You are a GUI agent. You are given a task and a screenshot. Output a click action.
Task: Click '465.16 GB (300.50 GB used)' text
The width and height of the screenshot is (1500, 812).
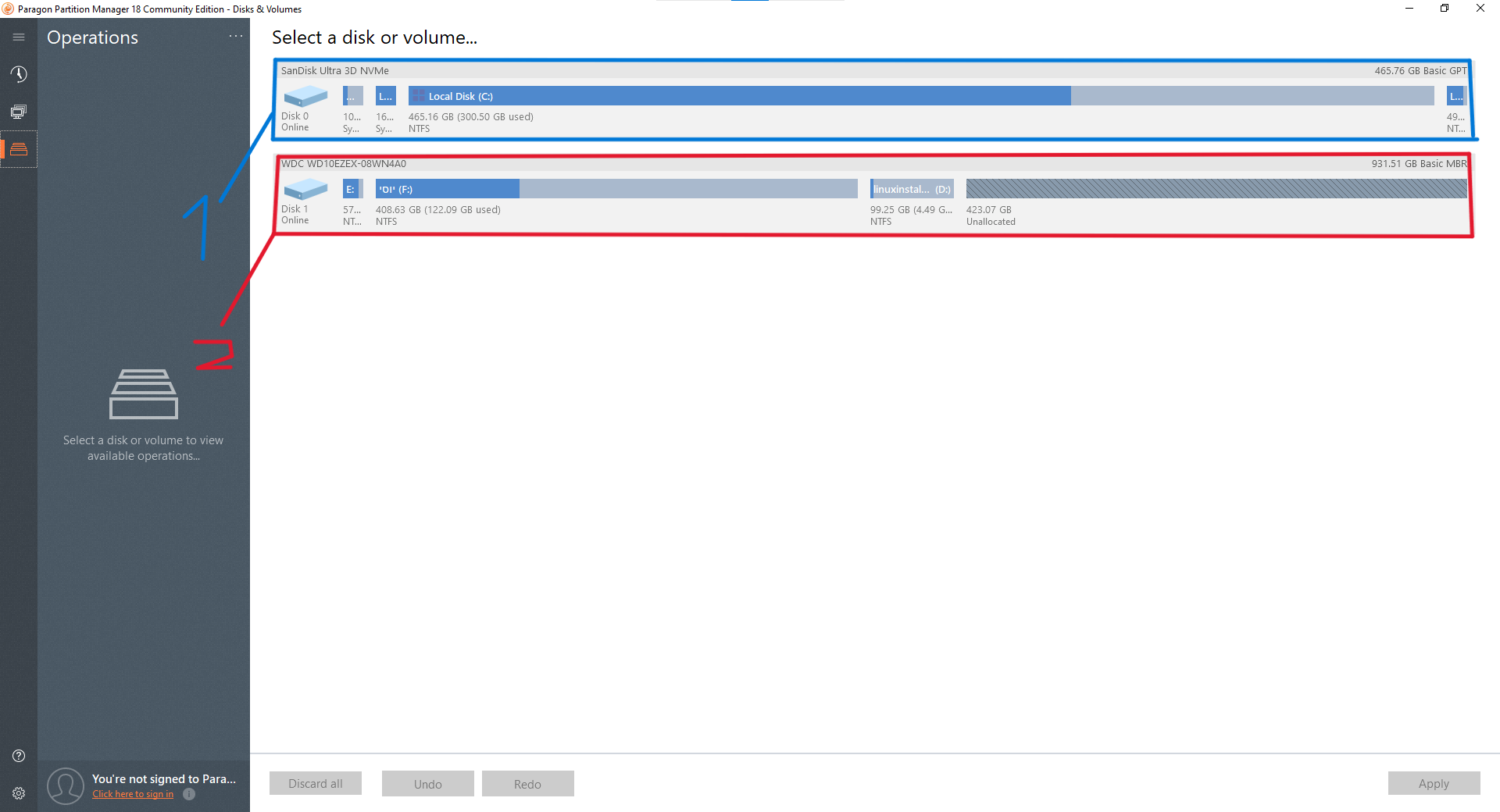point(471,117)
